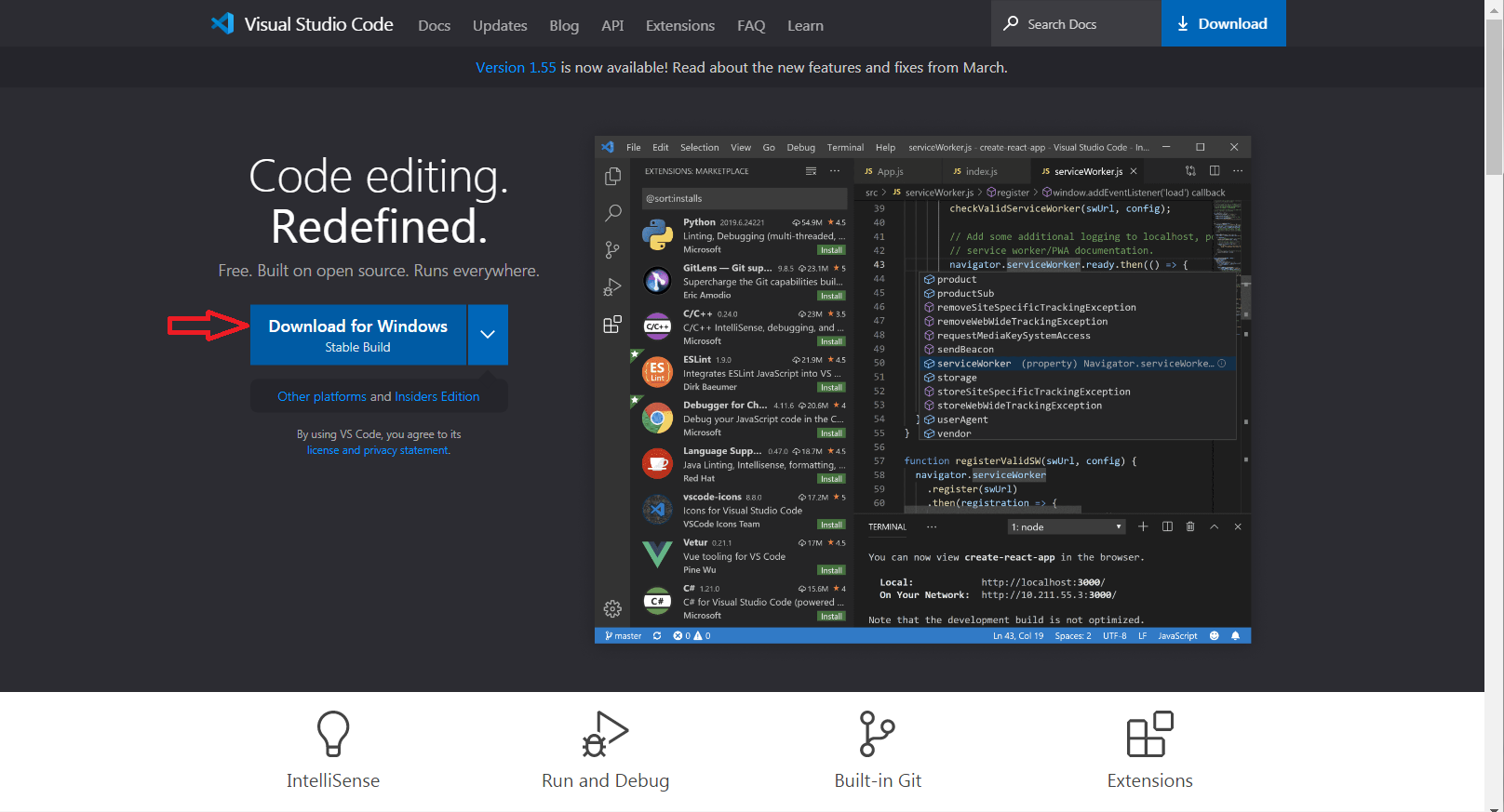
Task: Click the IntelliSense lightbulb icon
Action: [333, 734]
